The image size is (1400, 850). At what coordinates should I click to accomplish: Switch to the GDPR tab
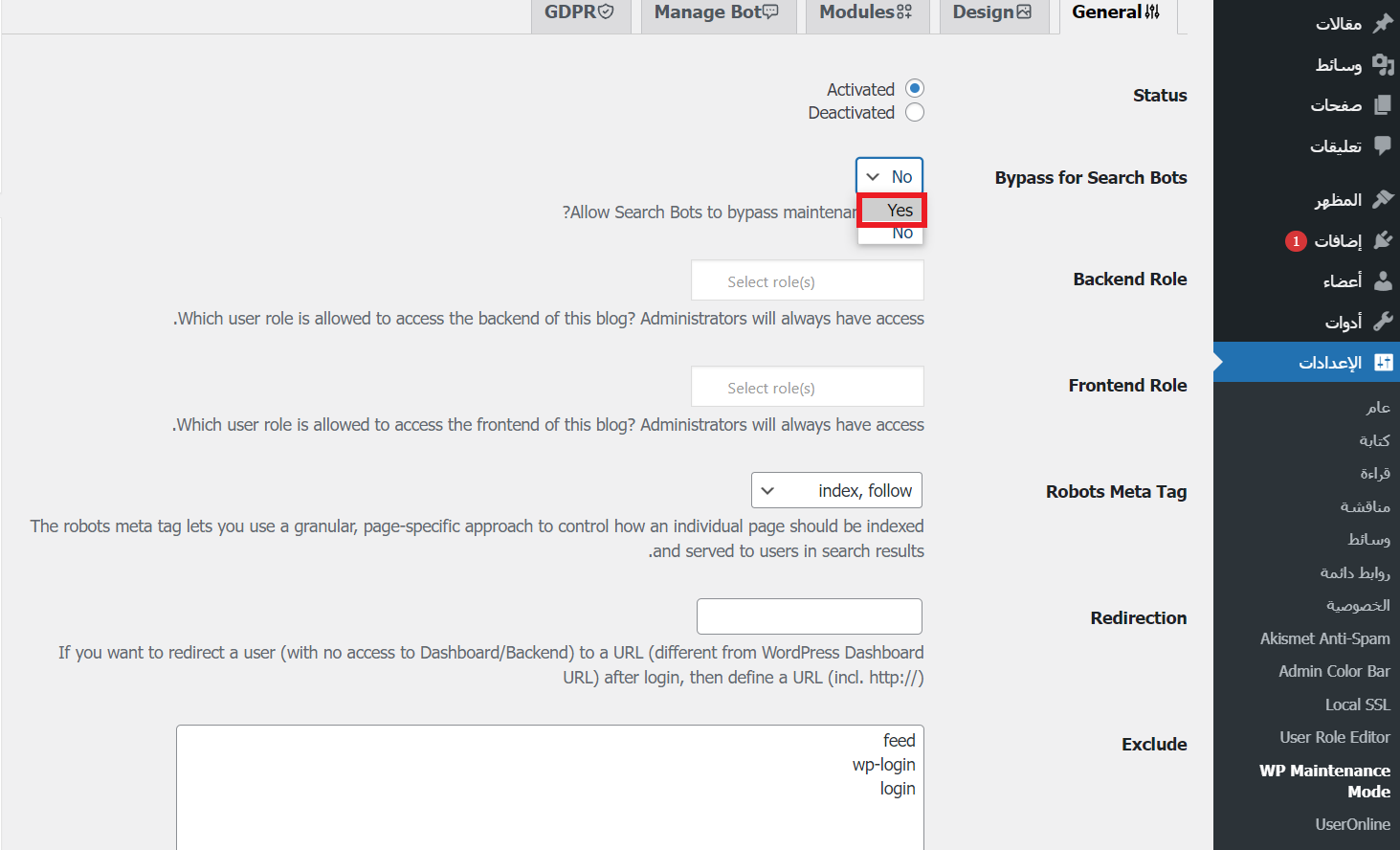pos(579,13)
